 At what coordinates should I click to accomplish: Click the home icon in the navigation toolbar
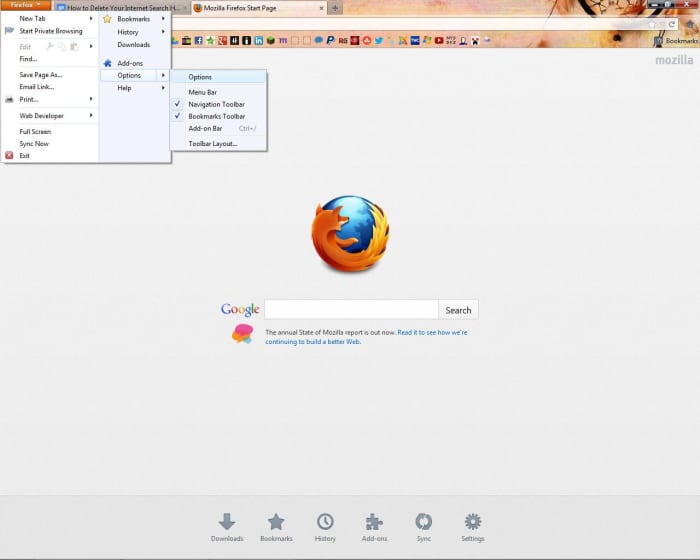[690, 24]
